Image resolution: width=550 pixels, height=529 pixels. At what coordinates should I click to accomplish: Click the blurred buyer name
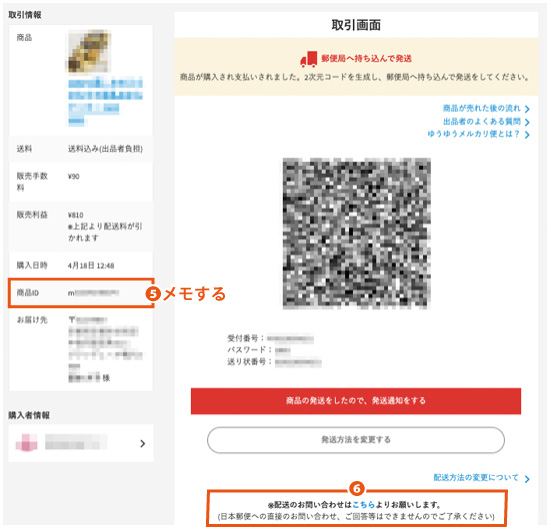pos(76,442)
